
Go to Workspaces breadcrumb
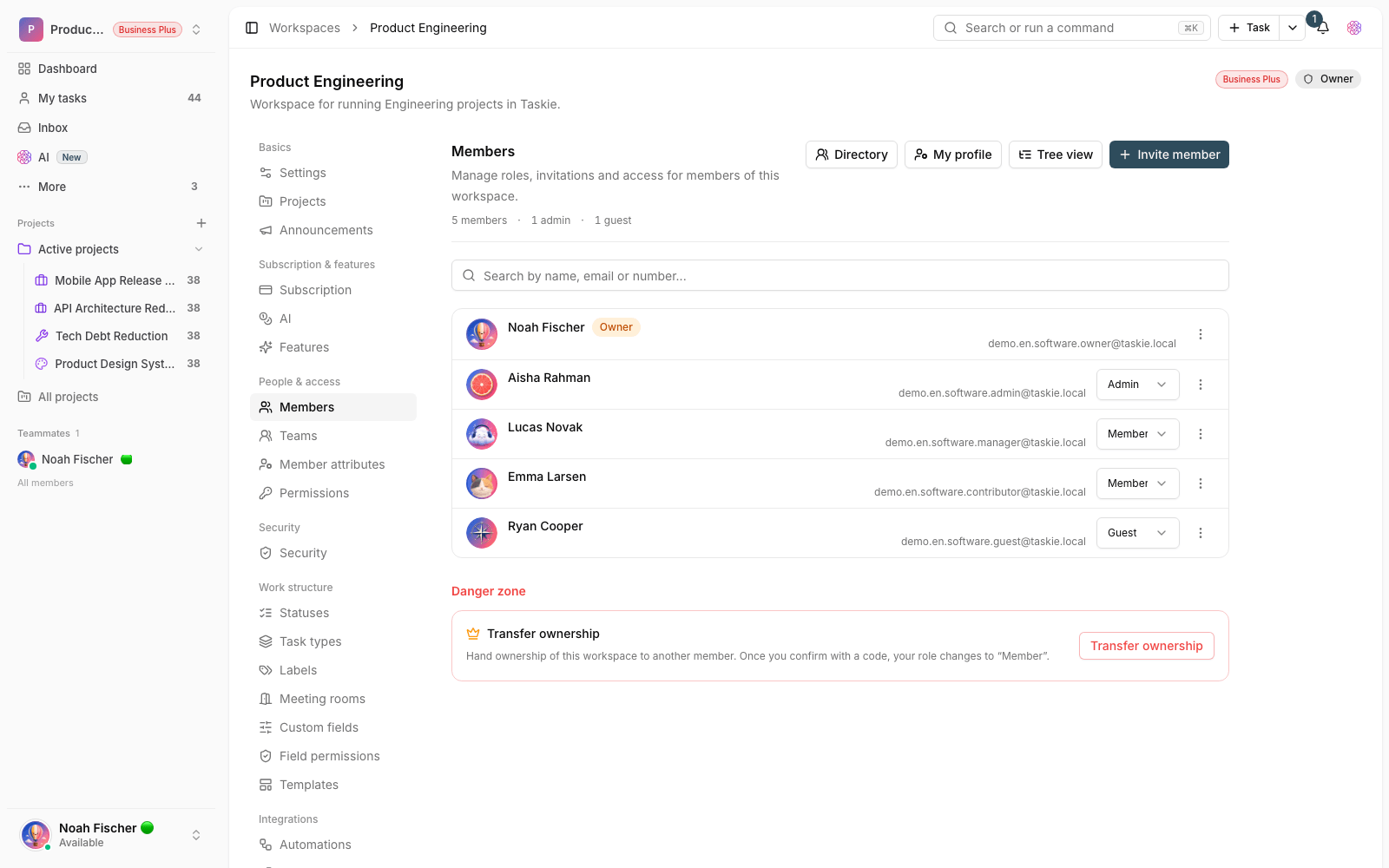coord(305,28)
